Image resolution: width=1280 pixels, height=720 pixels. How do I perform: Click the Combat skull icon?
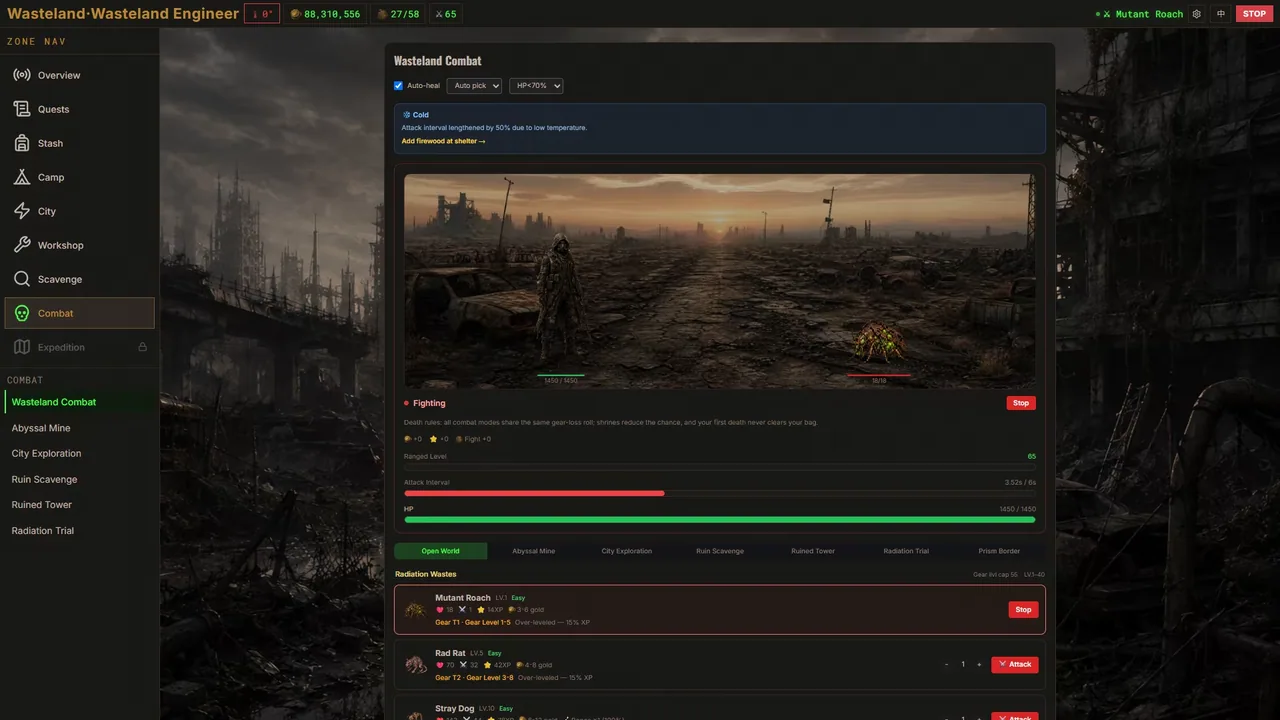pyautogui.click(x=21, y=313)
